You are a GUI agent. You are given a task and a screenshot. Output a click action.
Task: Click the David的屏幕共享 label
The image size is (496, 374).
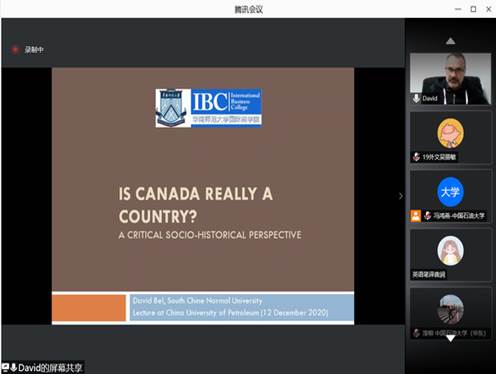(50, 368)
